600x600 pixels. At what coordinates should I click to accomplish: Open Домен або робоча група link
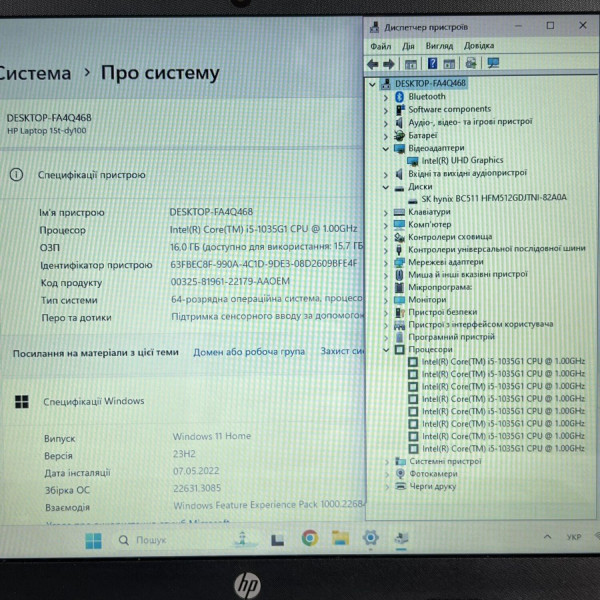point(249,352)
